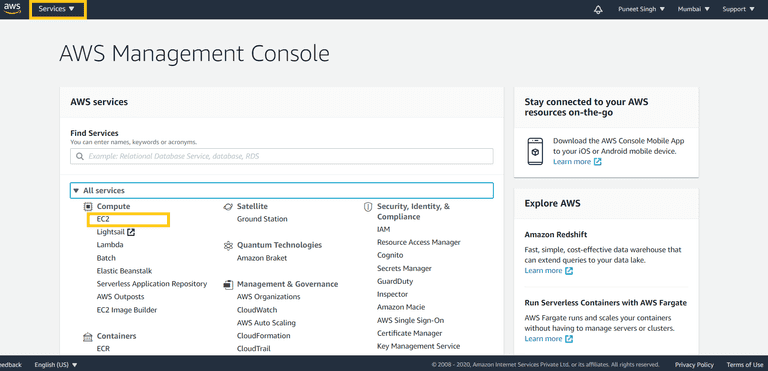
Task: Open the Privacy Policy link
Action: (x=694, y=365)
